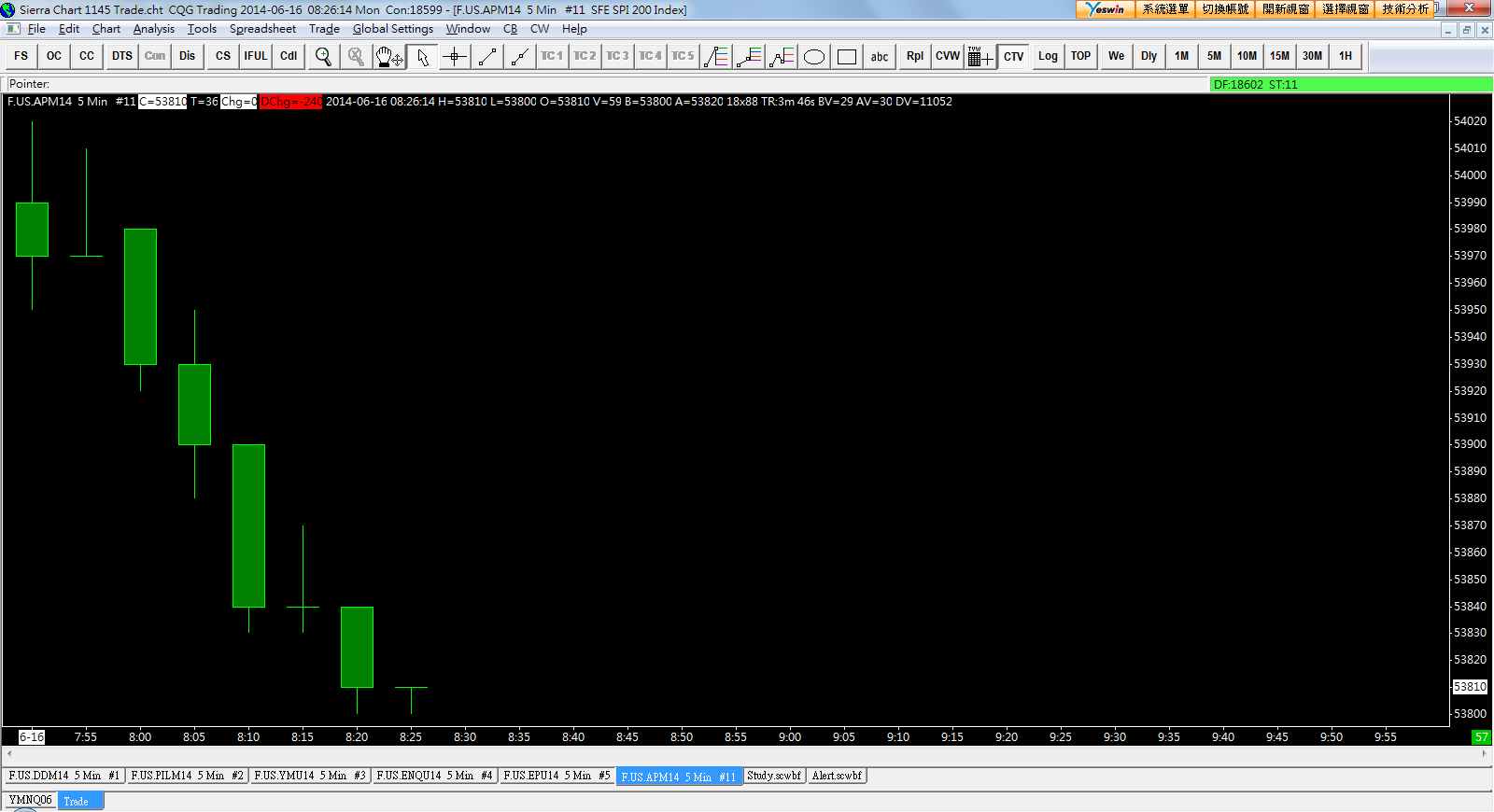Select the rectangle drawing tool
This screenshot has width=1494, height=812.
847,56
